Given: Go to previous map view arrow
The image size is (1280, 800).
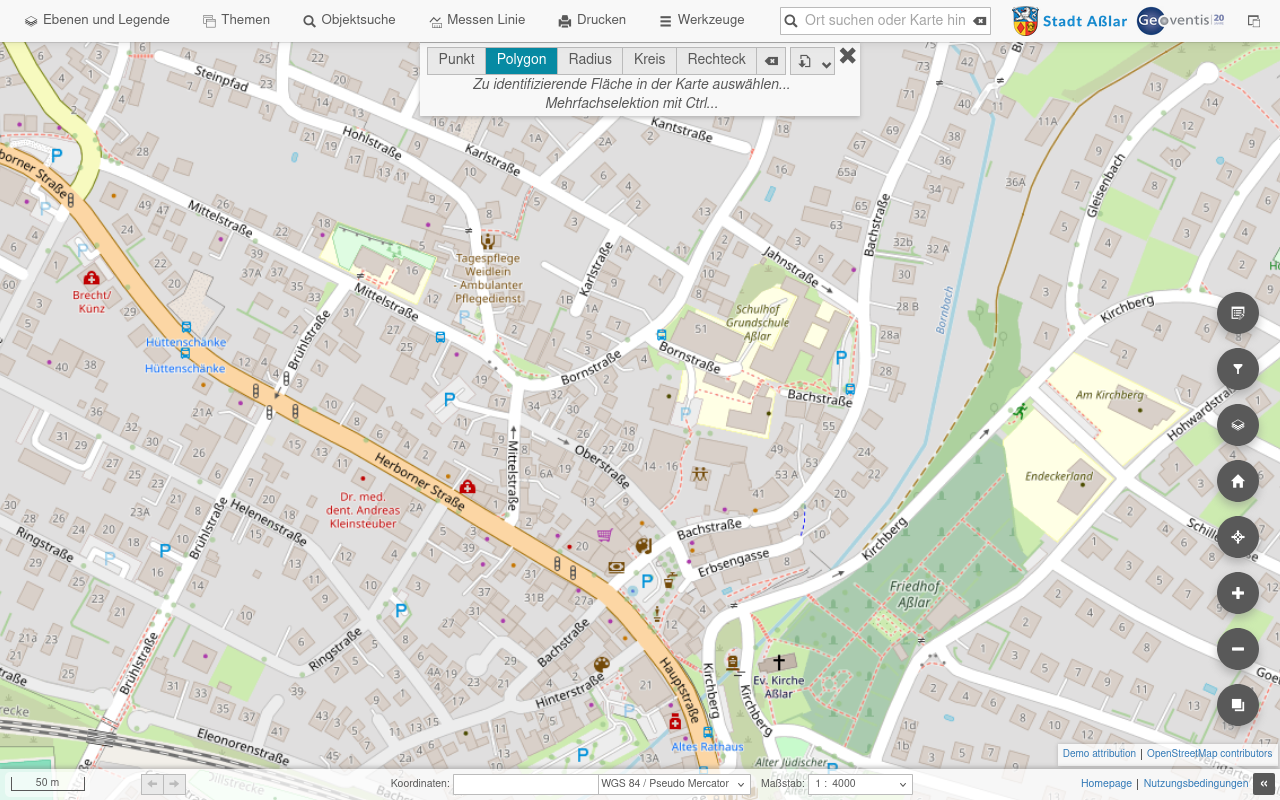Looking at the screenshot, I should tap(153, 784).
